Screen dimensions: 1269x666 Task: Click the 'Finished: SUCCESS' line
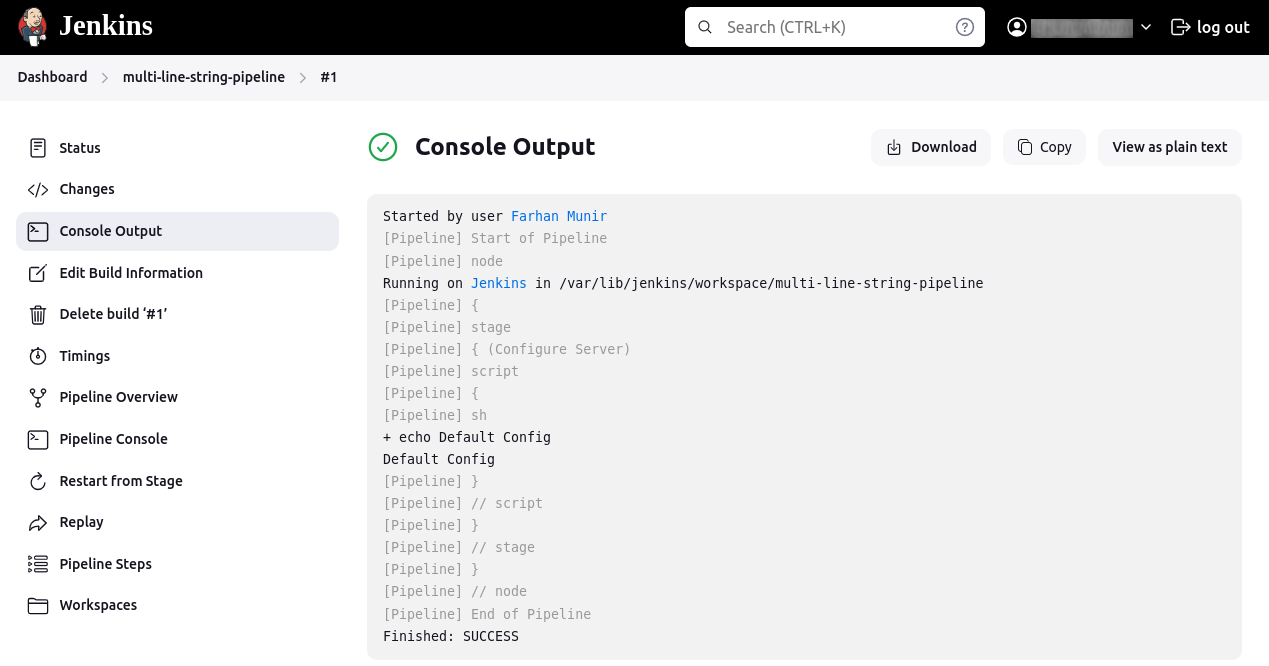(451, 636)
